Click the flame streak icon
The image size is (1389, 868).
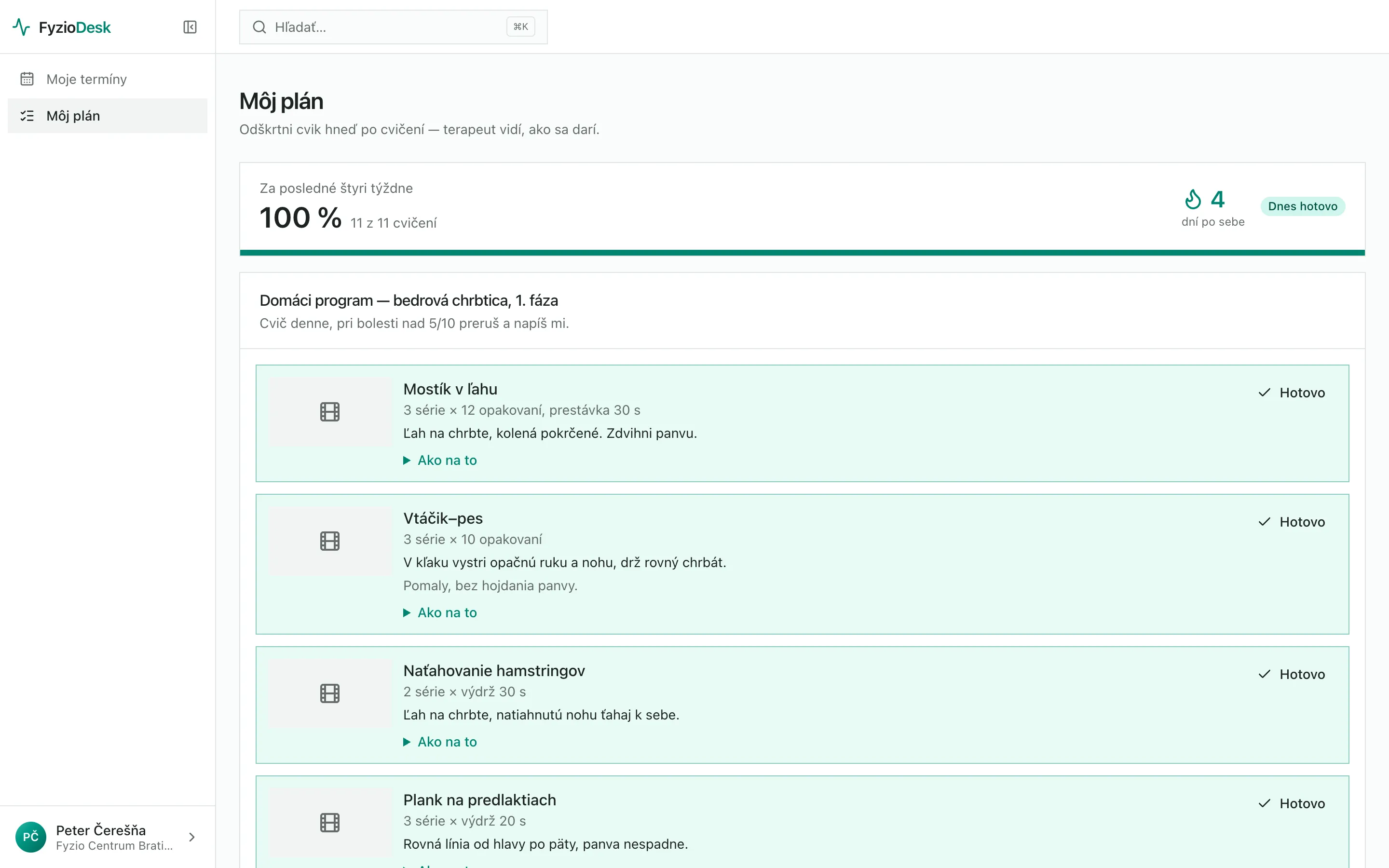pos(1193,199)
